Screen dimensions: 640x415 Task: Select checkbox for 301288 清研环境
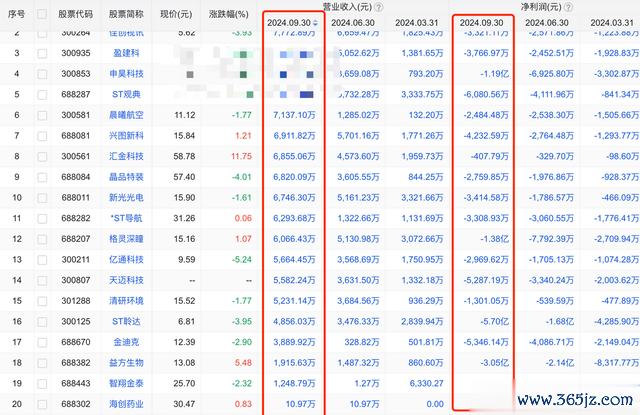coord(42,301)
